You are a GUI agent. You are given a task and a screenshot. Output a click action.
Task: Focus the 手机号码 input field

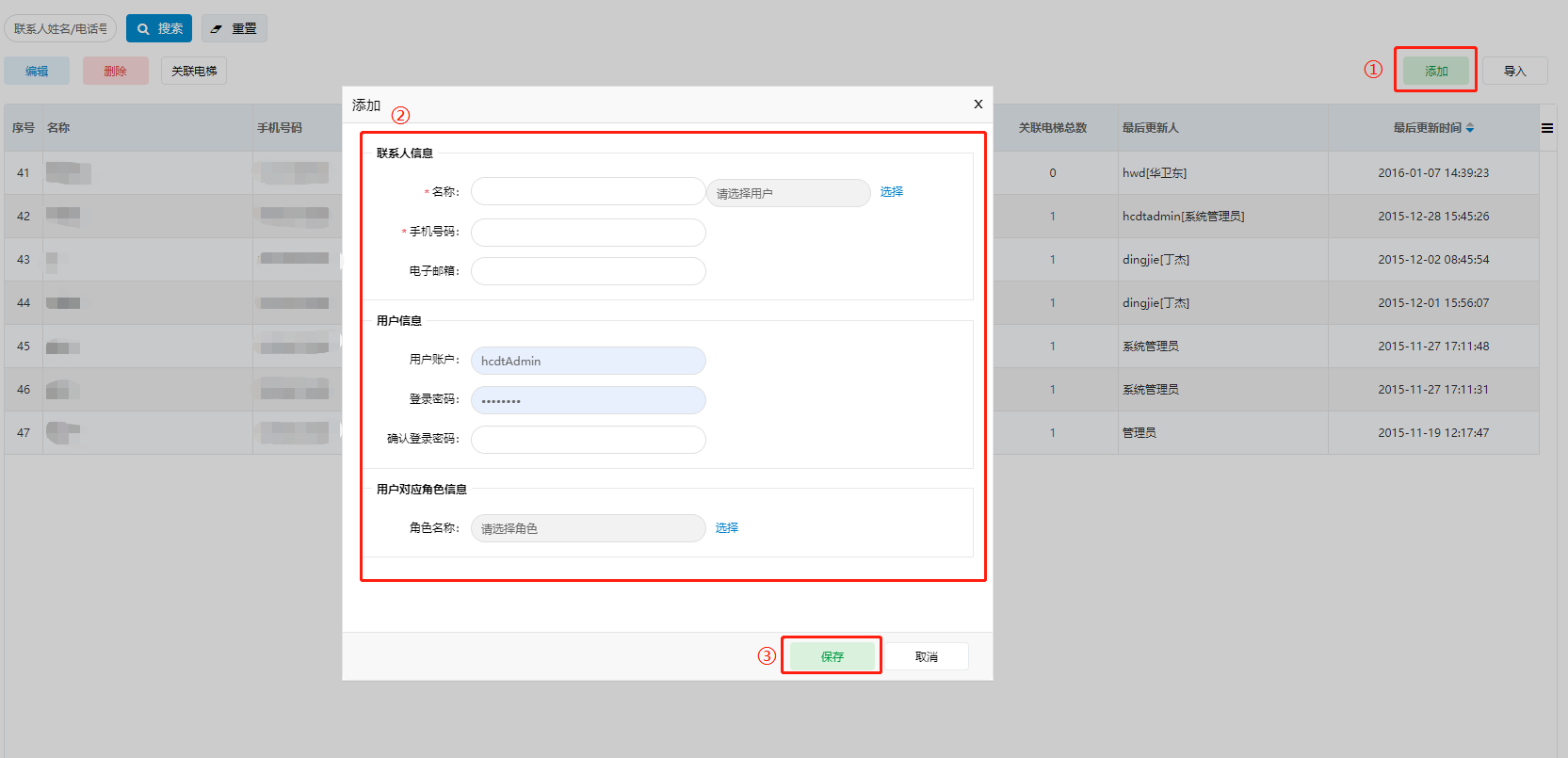[x=589, y=233]
